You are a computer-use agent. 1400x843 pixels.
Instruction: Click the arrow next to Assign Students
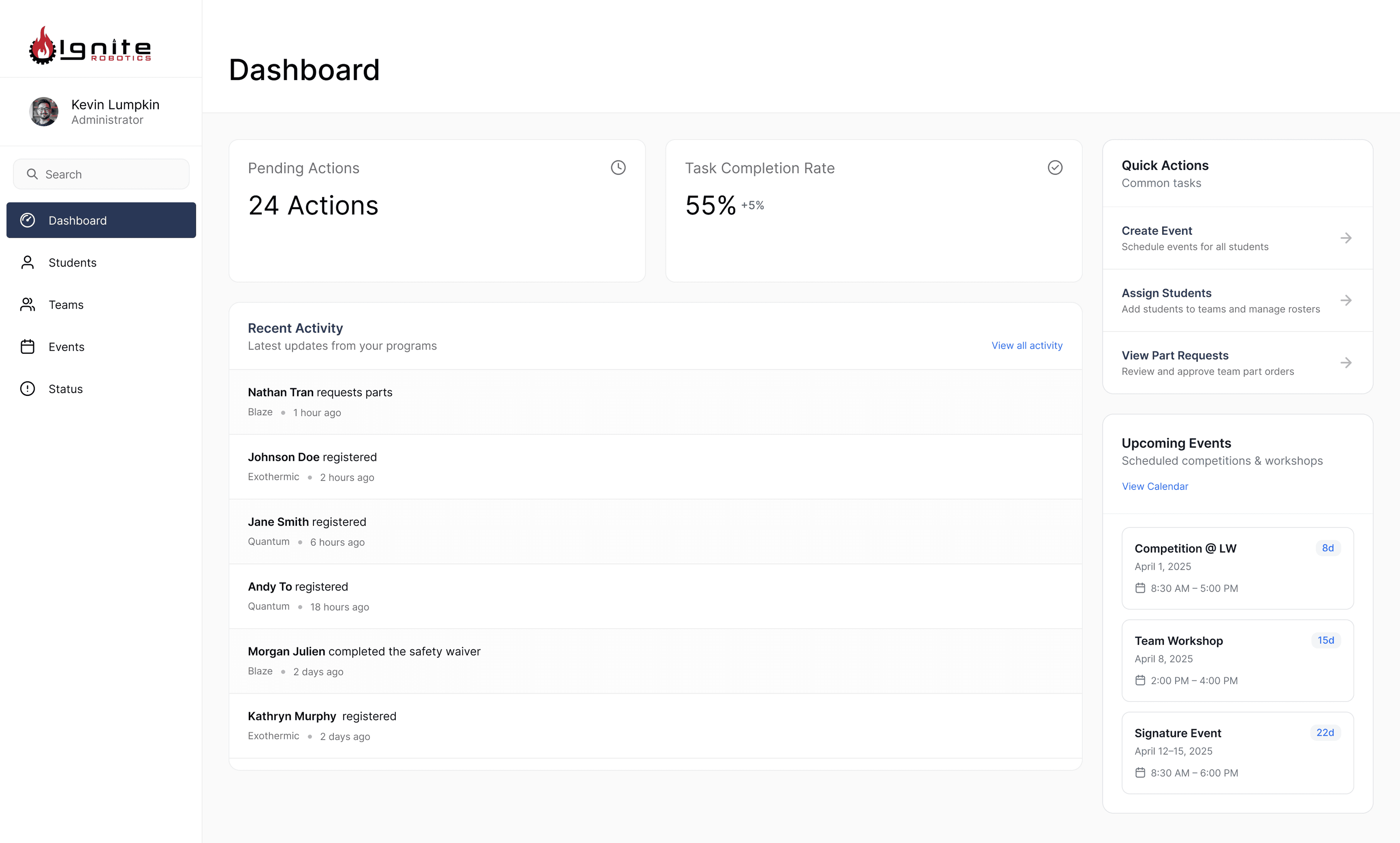[1346, 300]
